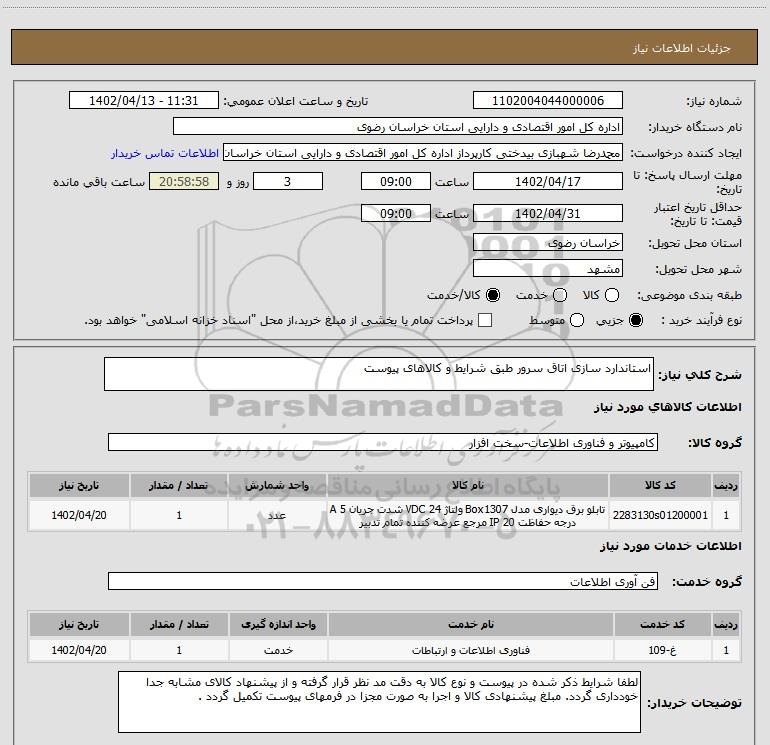Click the واحد اندازه گیری column header

pyautogui.click(x=278, y=624)
